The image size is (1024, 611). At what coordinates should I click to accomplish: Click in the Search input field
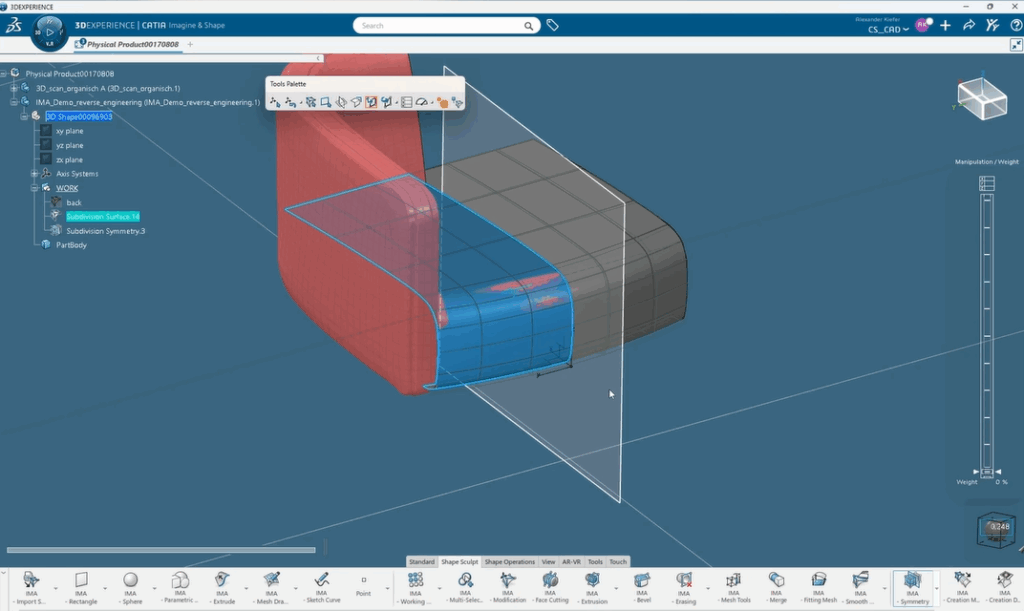[440, 25]
